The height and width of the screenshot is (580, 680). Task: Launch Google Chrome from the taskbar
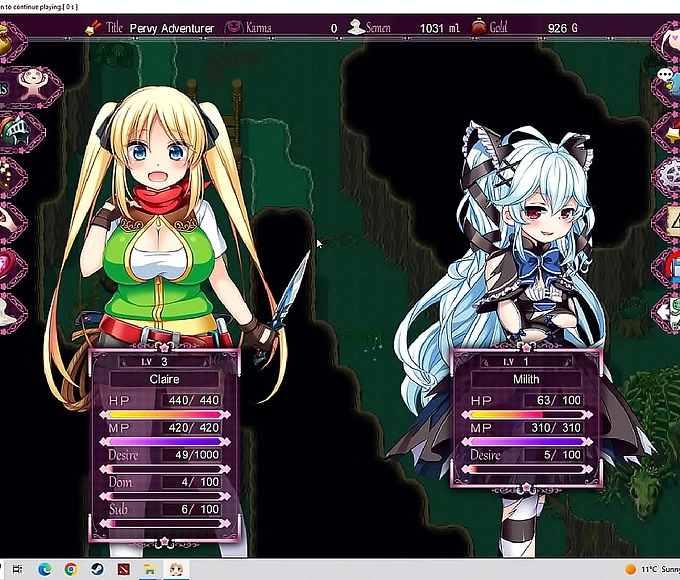tap(71, 569)
